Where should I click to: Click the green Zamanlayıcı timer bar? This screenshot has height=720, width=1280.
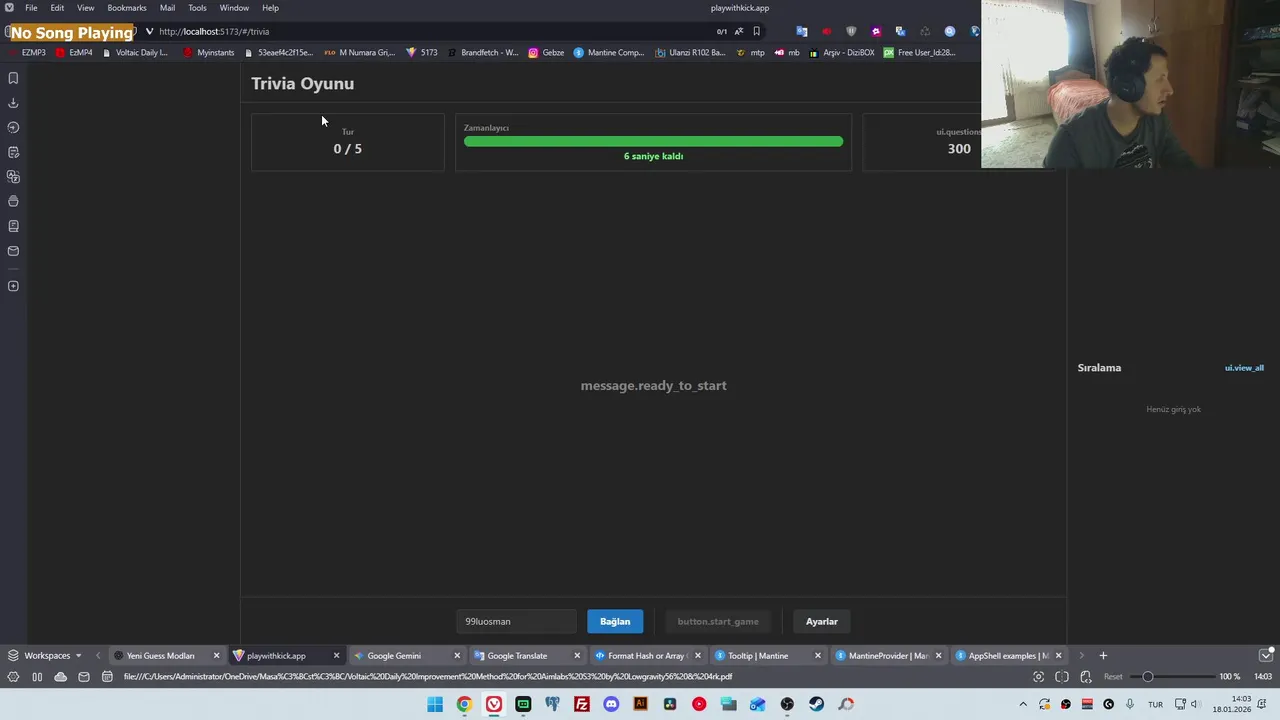point(653,142)
